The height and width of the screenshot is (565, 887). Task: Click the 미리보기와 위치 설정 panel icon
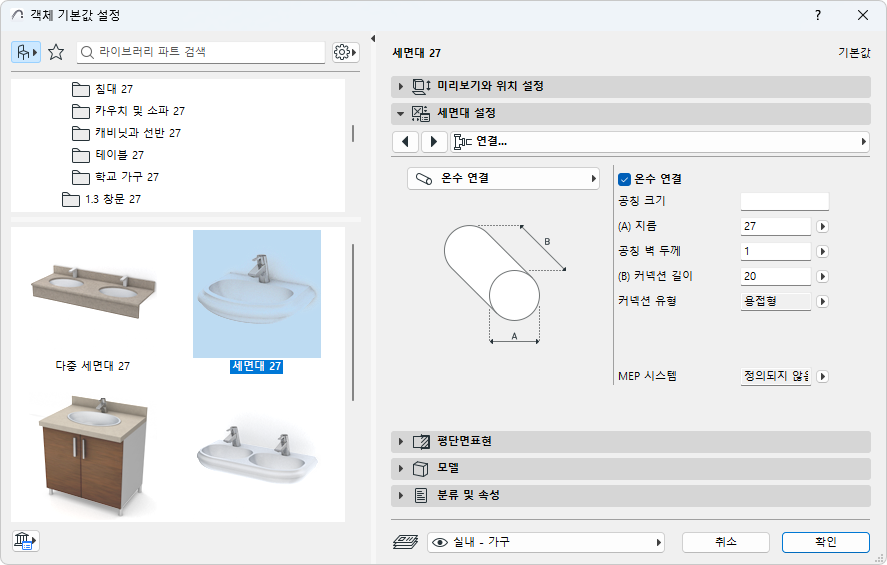point(421,86)
